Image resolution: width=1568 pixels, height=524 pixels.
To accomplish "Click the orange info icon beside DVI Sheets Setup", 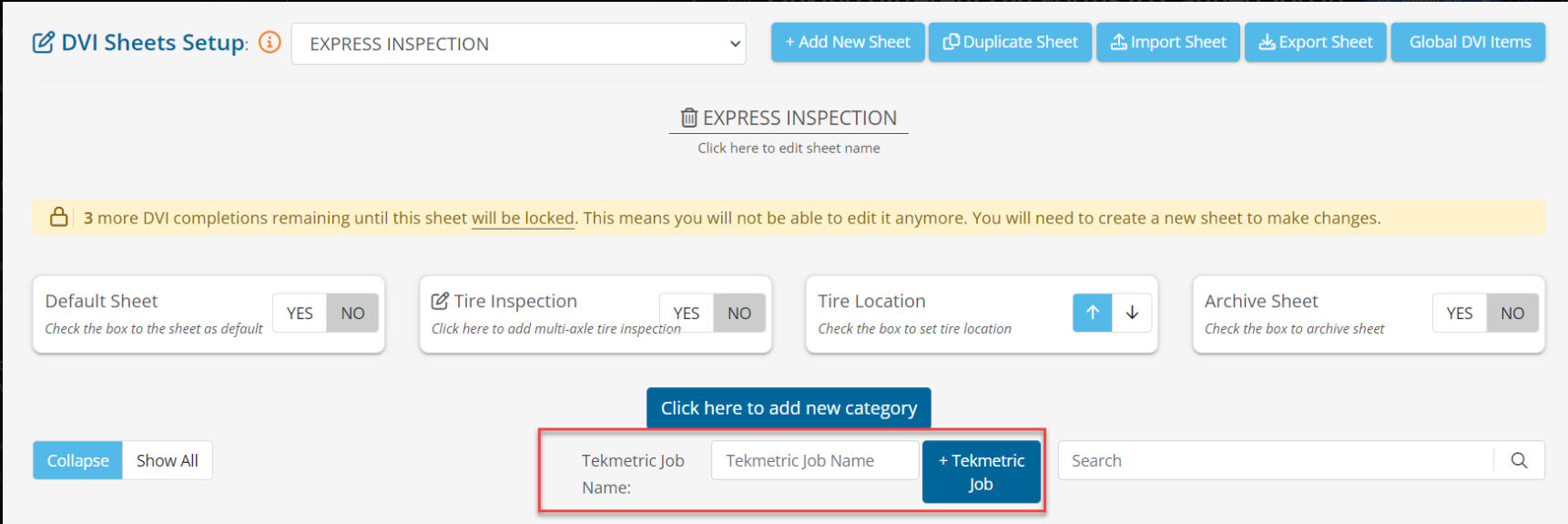I will click(x=270, y=42).
